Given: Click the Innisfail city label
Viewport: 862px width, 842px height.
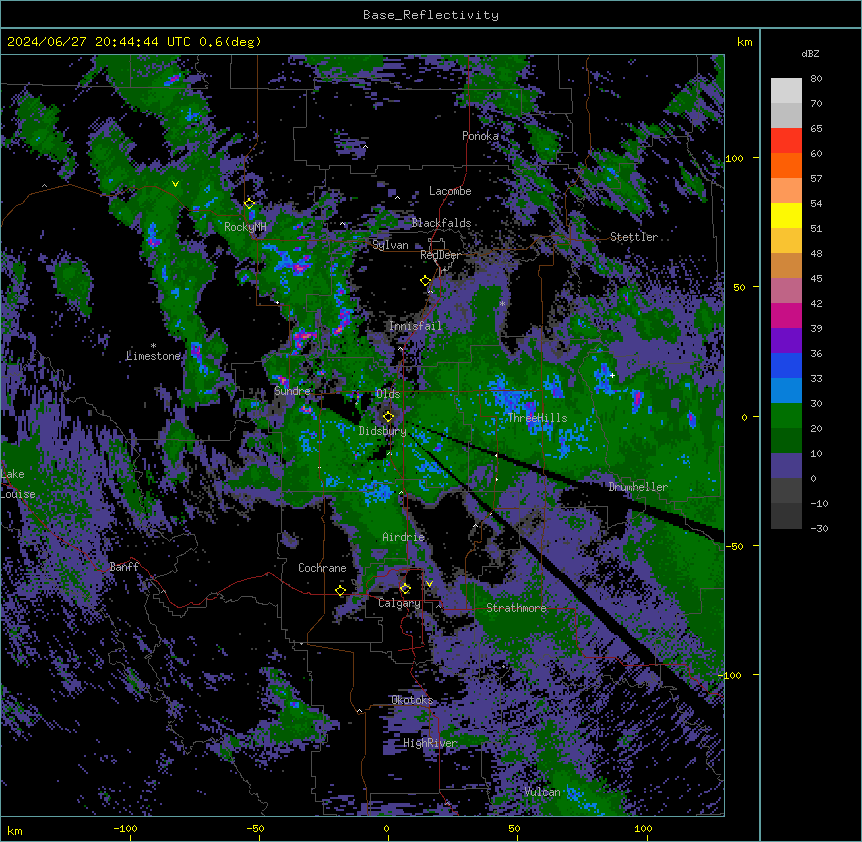Looking at the screenshot, I should click(x=415, y=326).
